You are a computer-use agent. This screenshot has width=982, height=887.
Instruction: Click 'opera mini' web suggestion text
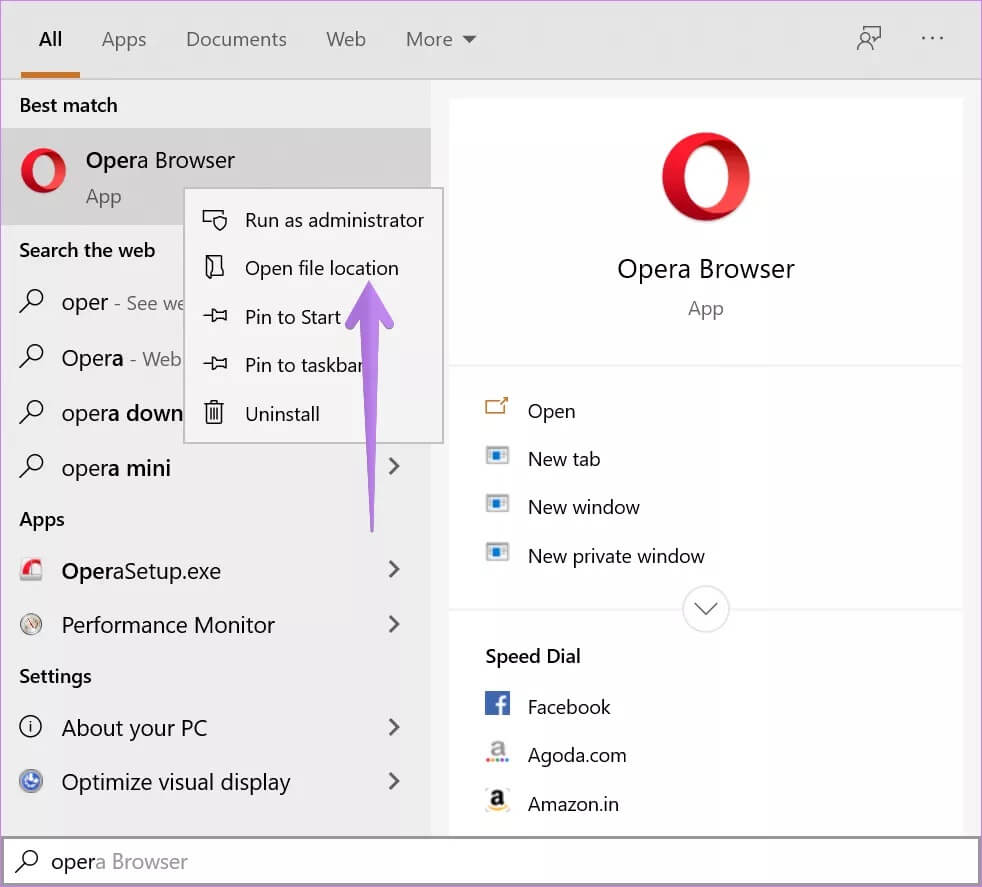click(116, 468)
